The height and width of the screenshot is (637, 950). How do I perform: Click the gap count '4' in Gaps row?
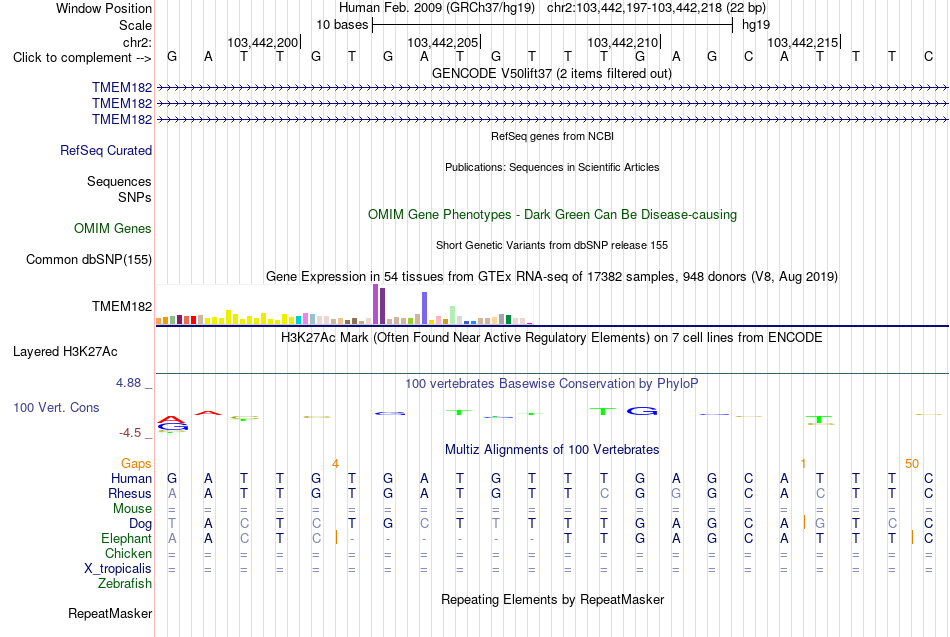point(335,464)
